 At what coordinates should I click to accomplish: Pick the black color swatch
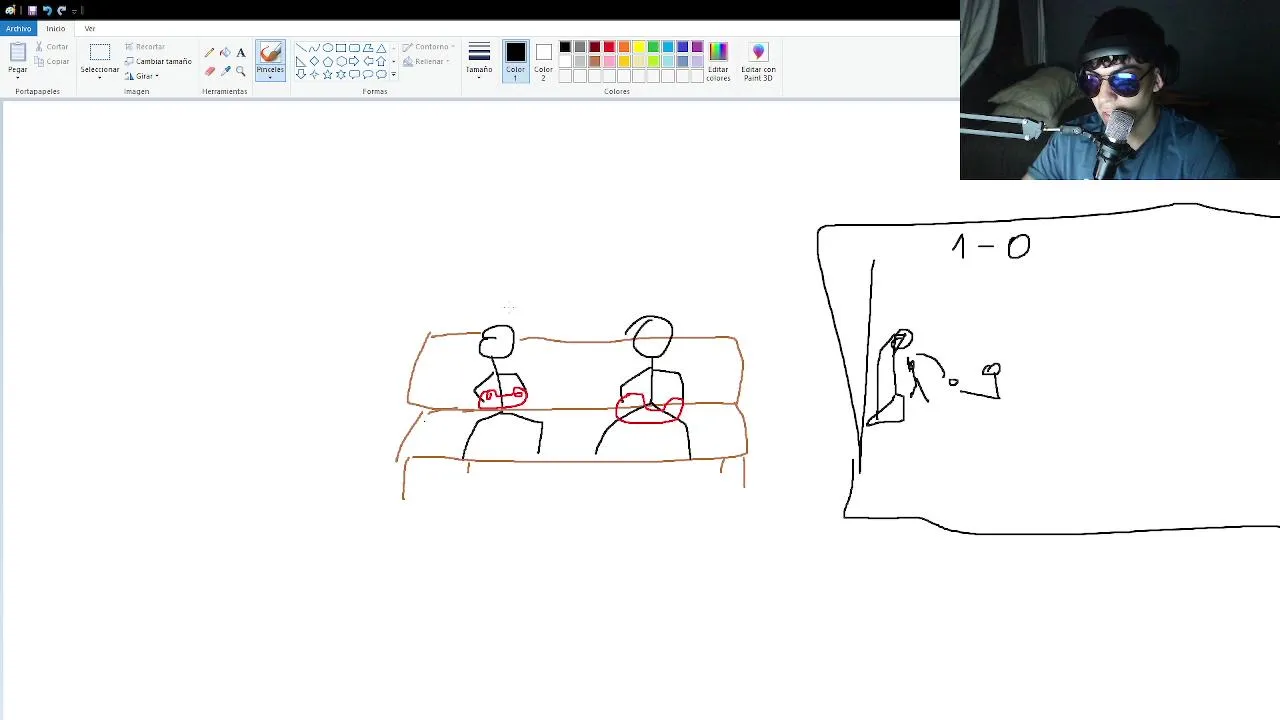(565, 47)
